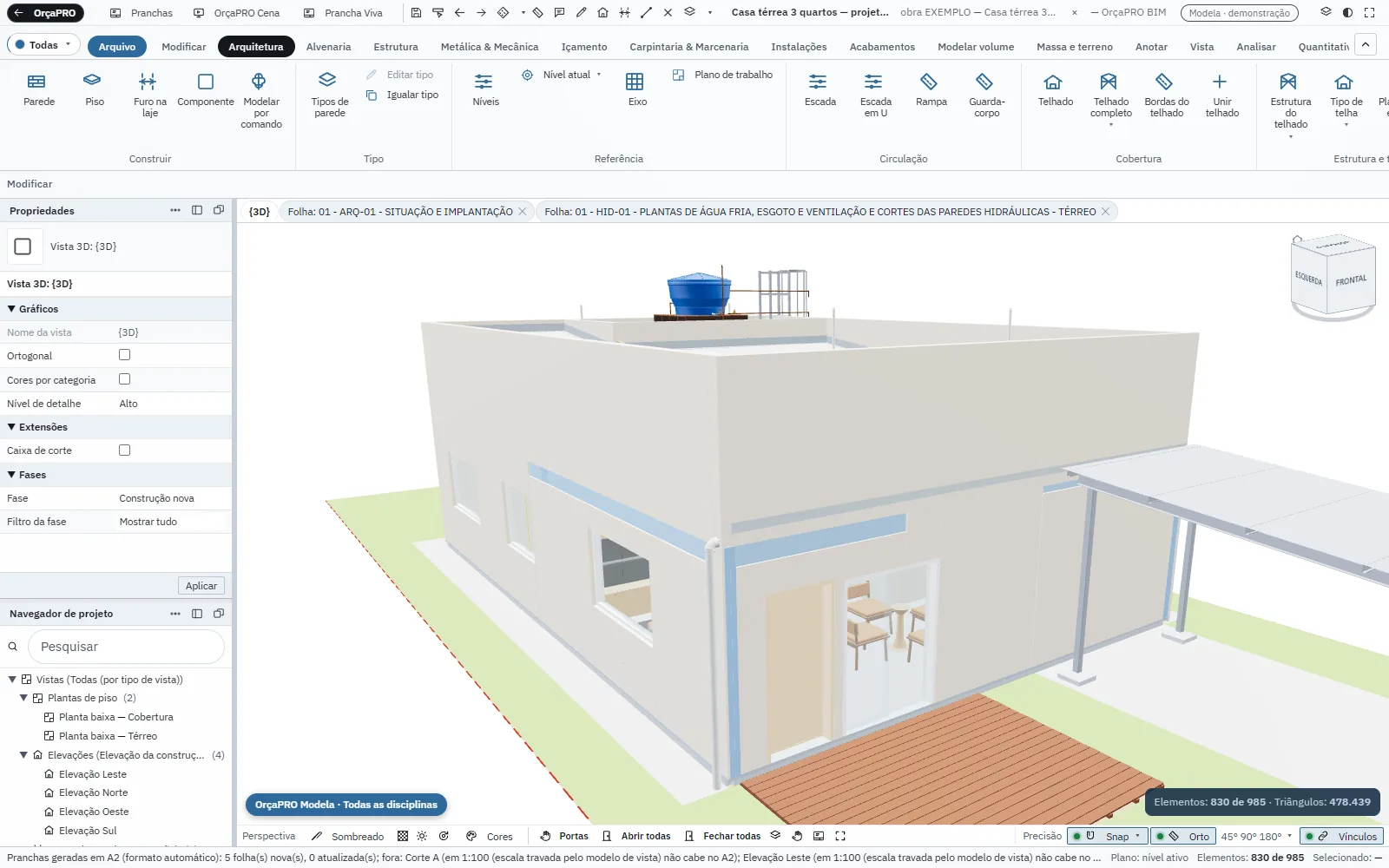Select the Piso floor tool
The height and width of the screenshot is (868, 1389).
point(95,89)
